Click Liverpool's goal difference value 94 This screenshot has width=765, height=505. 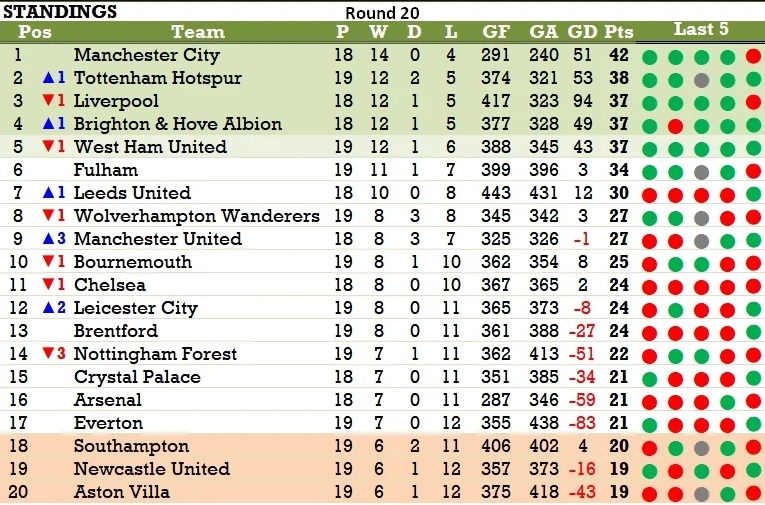582,101
